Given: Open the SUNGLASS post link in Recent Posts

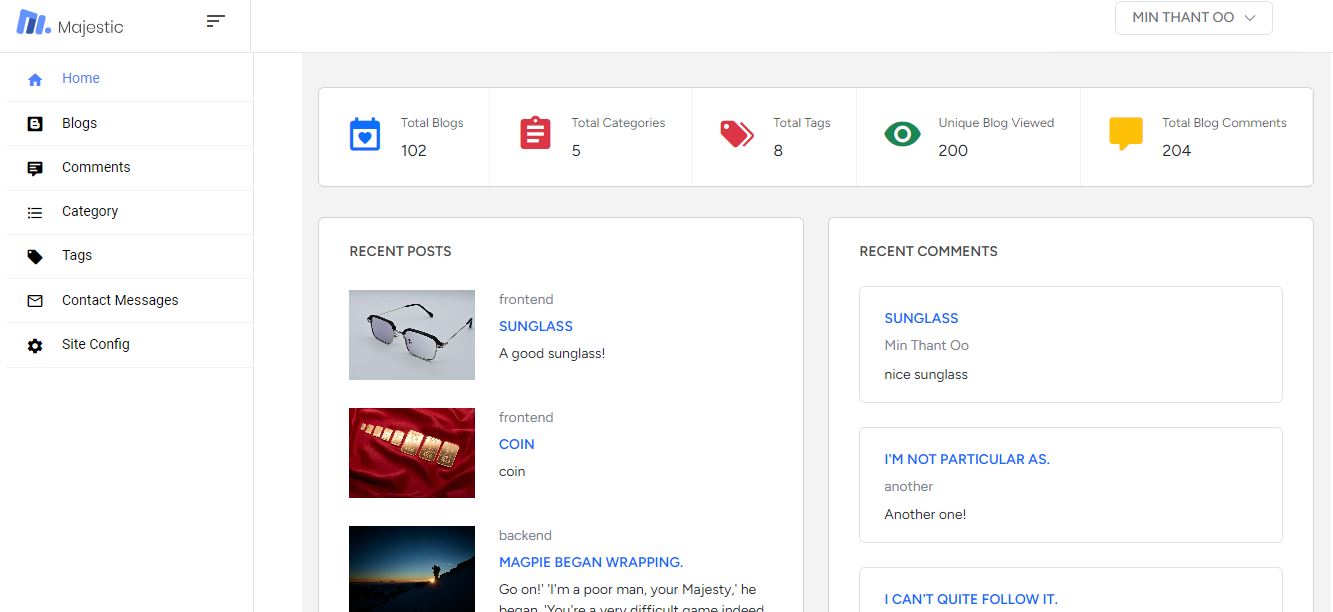Looking at the screenshot, I should 536,326.
